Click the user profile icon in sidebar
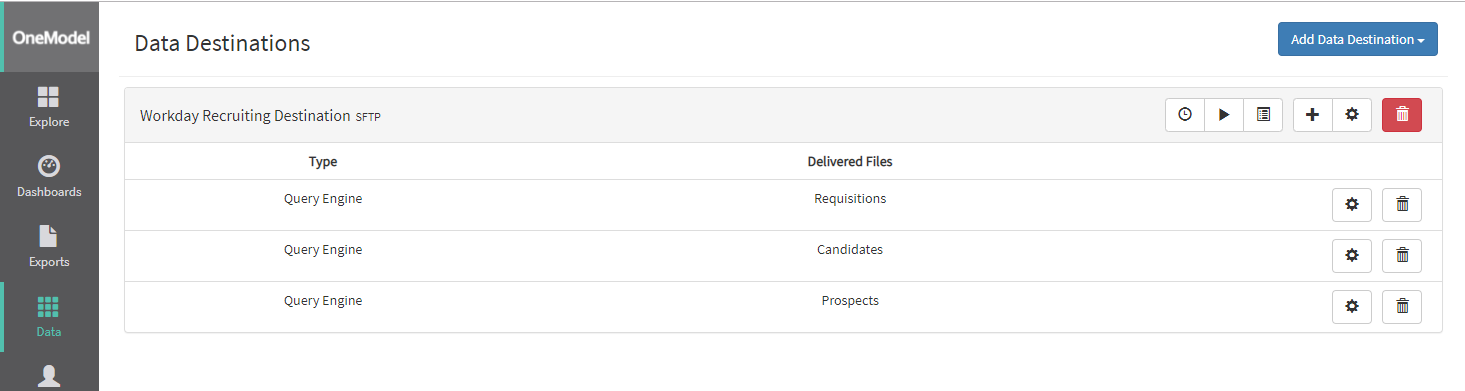The height and width of the screenshot is (391, 1465). coord(49,376)
